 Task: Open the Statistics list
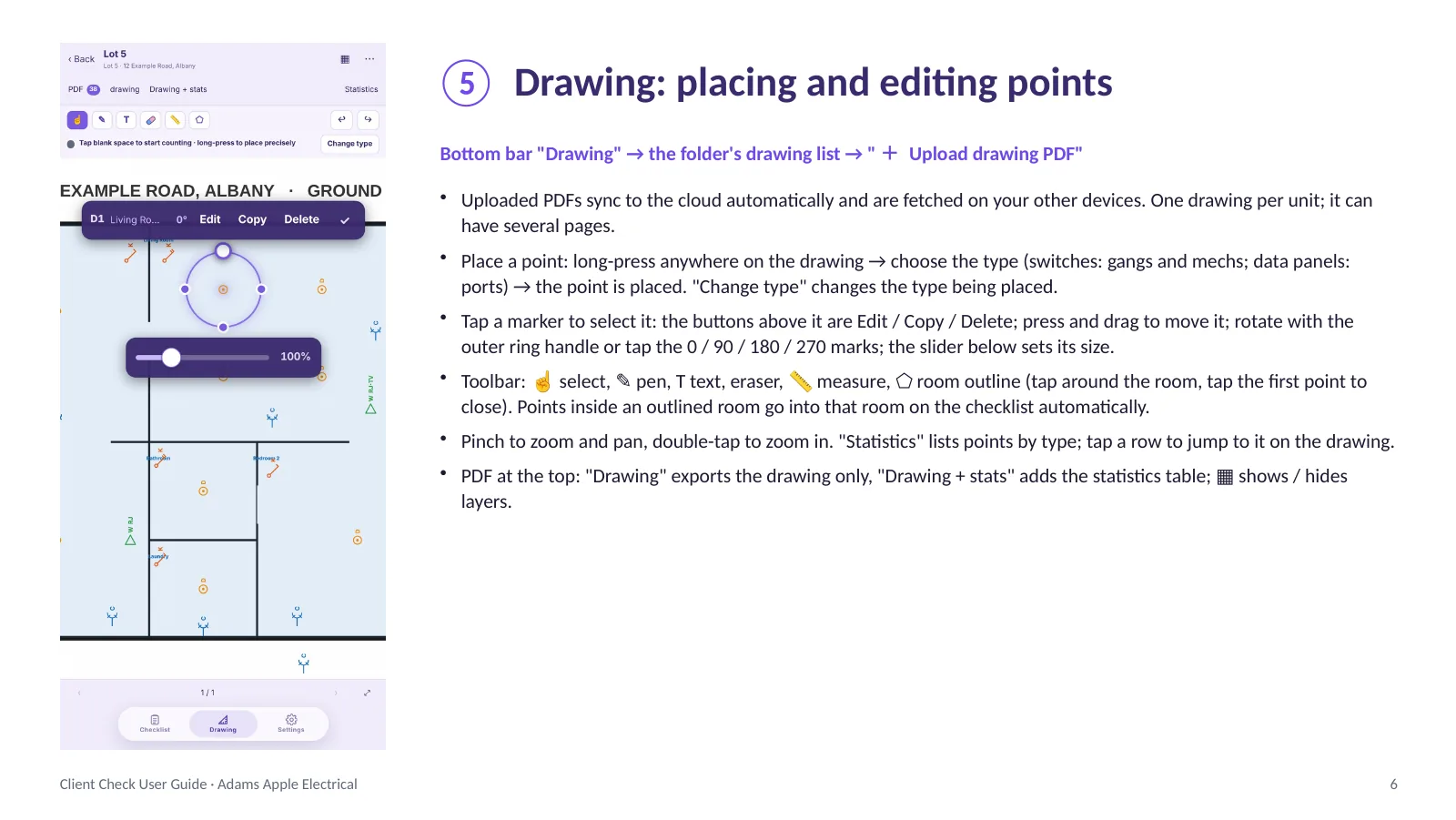click(x=361, y=90)
